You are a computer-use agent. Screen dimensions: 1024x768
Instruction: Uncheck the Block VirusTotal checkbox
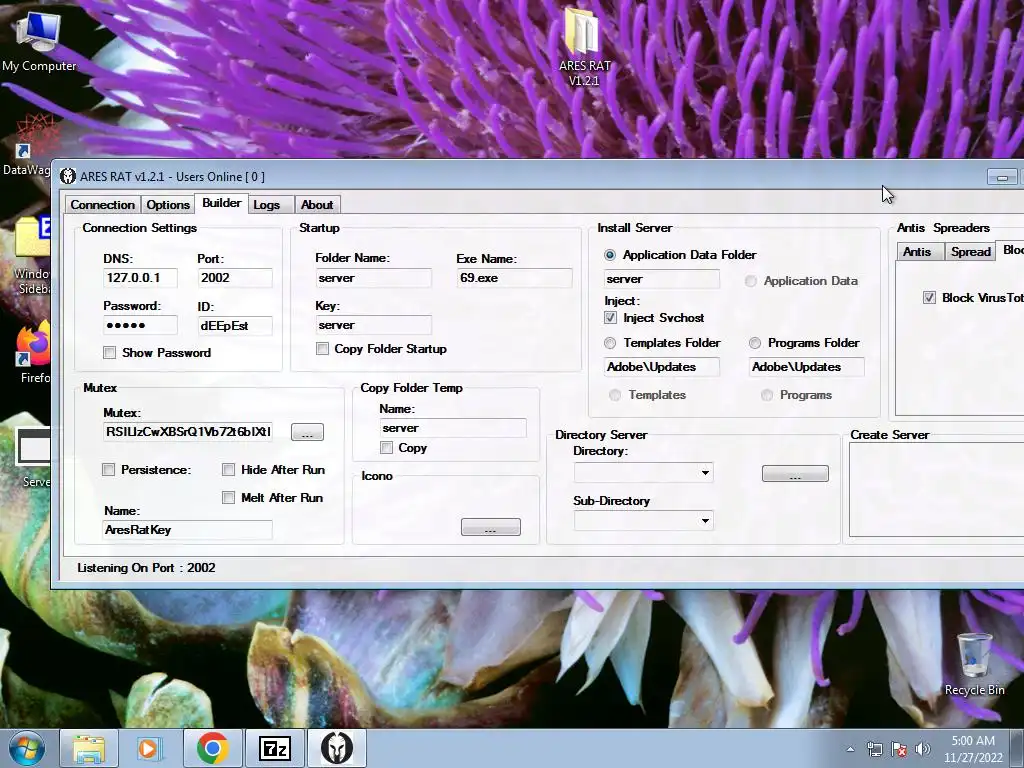[x=929, y=298]
